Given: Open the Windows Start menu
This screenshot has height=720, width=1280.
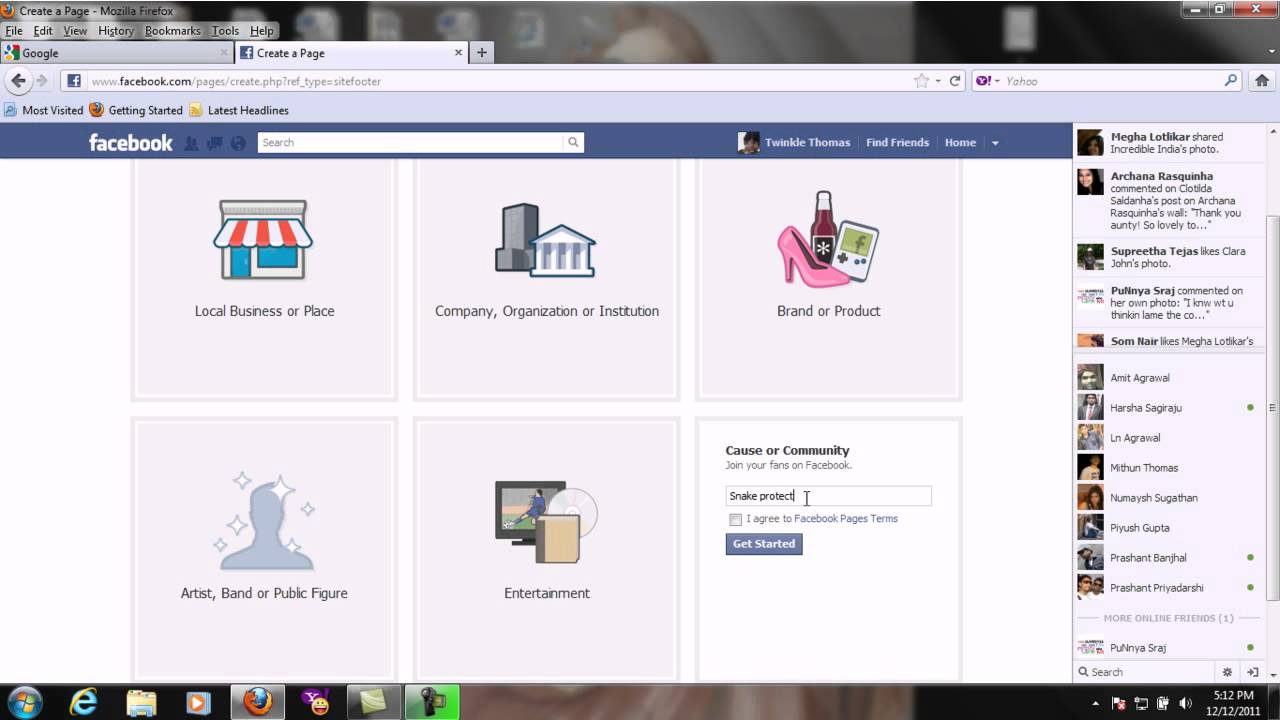Looking at the screenshot, I should [x=25, y=702].
